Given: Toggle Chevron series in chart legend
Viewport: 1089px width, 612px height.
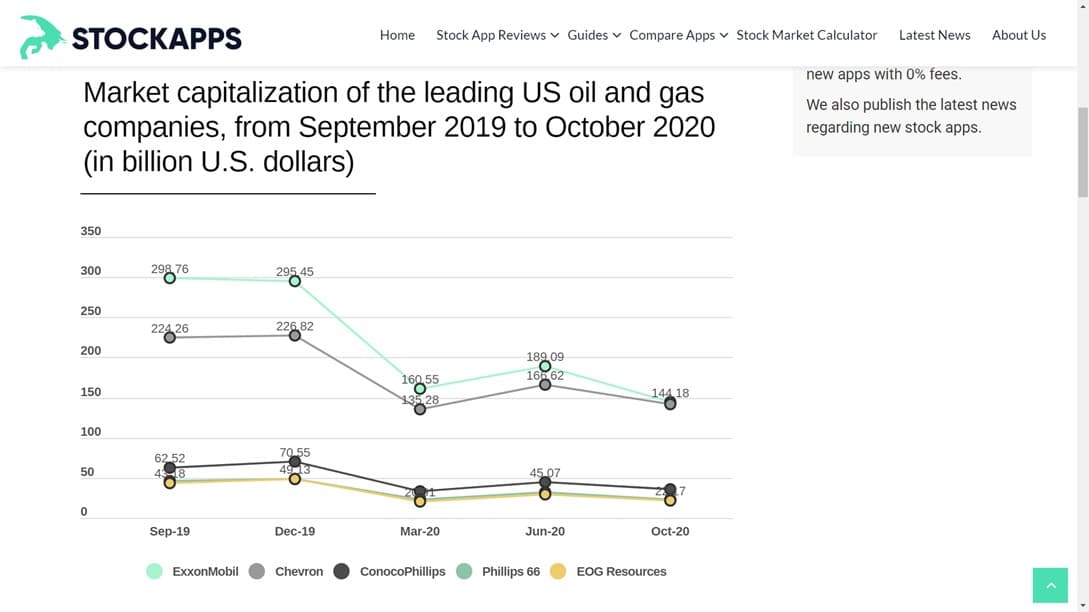Looking at the screenshot, I should coord(286,572).
